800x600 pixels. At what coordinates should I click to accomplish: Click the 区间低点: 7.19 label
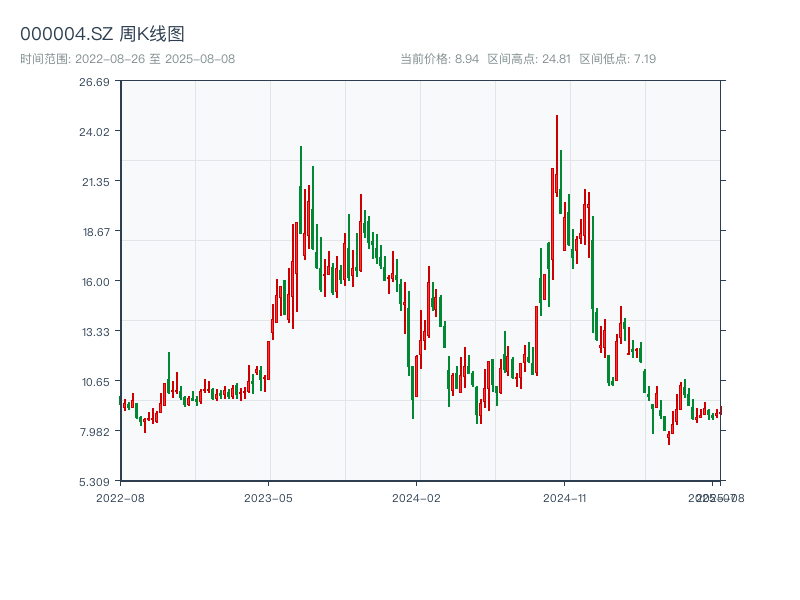pos(617,59)
